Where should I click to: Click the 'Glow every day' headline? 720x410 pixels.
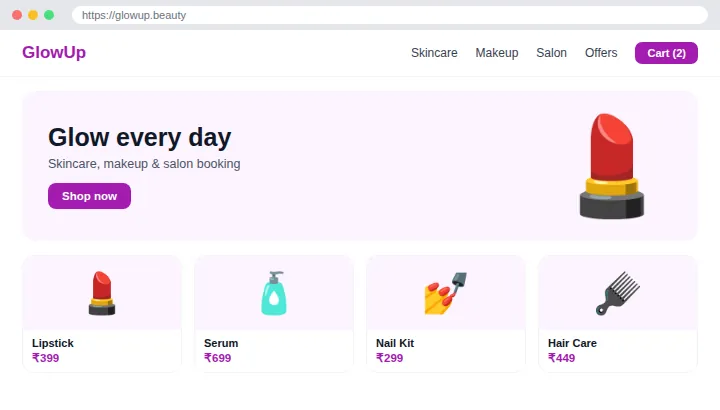coord(140,137)
